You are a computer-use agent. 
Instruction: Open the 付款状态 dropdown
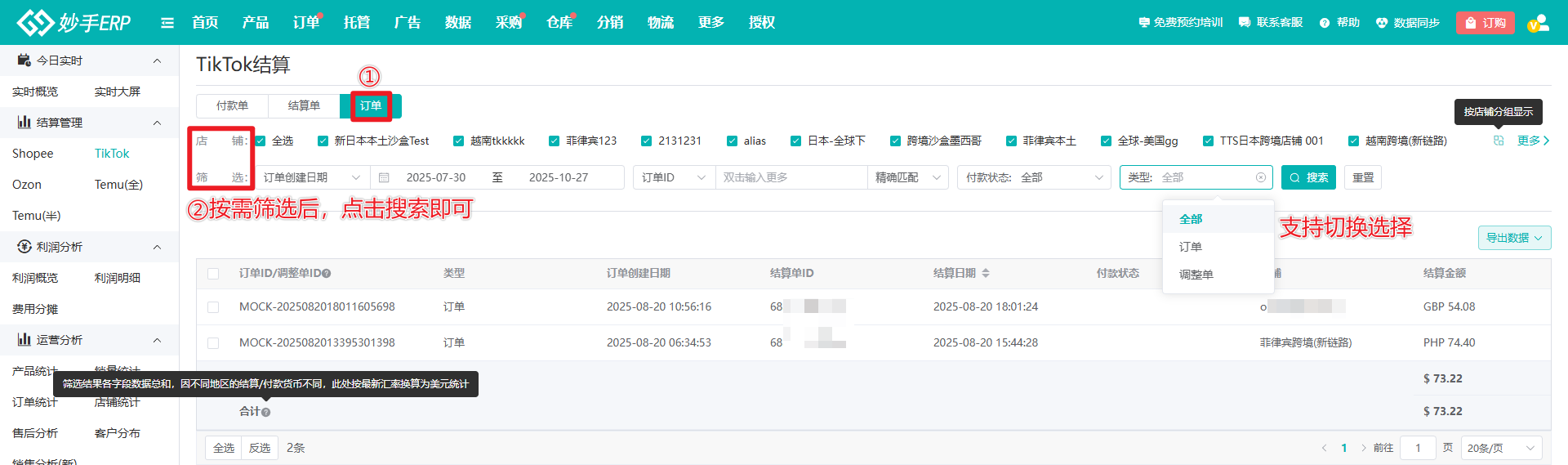pyautogui.click(x=1034, y=177)
